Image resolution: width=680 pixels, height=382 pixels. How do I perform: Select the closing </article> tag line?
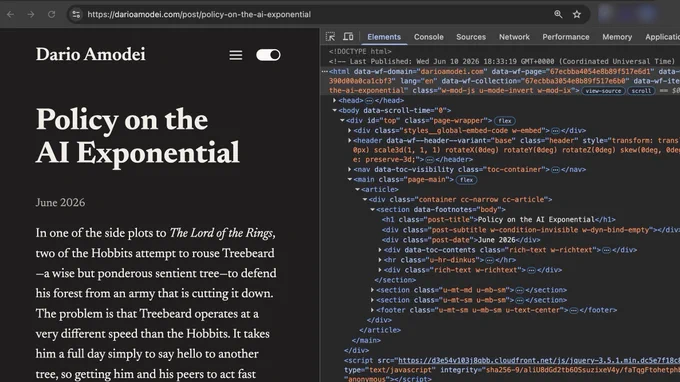pos(380,330)
